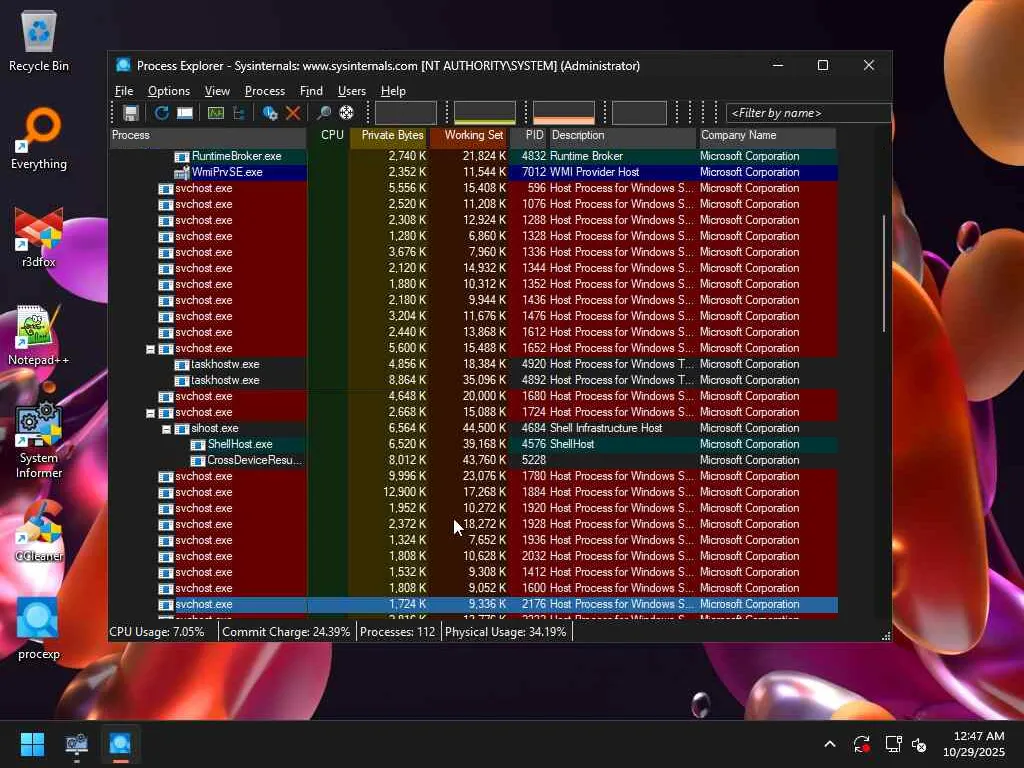The height and width of the screenshot is (768, 1024).
Task: Click the vertical scrollbar thumb of process list
Action: click(884, 273)
